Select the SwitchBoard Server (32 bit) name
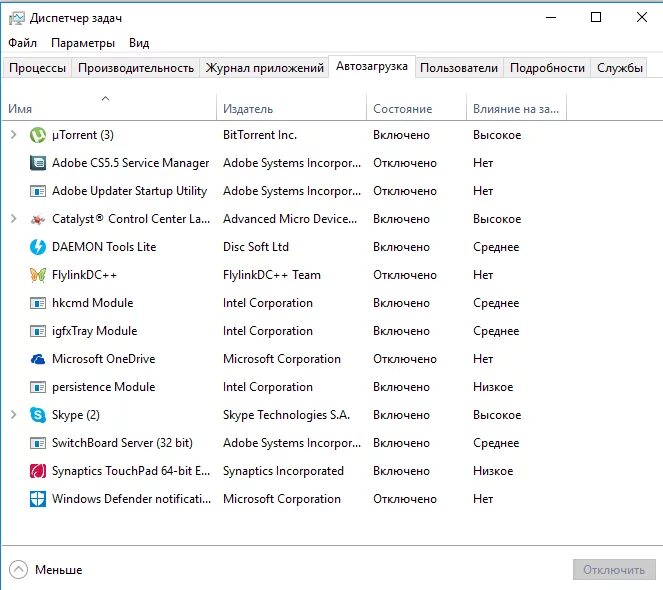663x590 pixels. click(x=122, y=443)
